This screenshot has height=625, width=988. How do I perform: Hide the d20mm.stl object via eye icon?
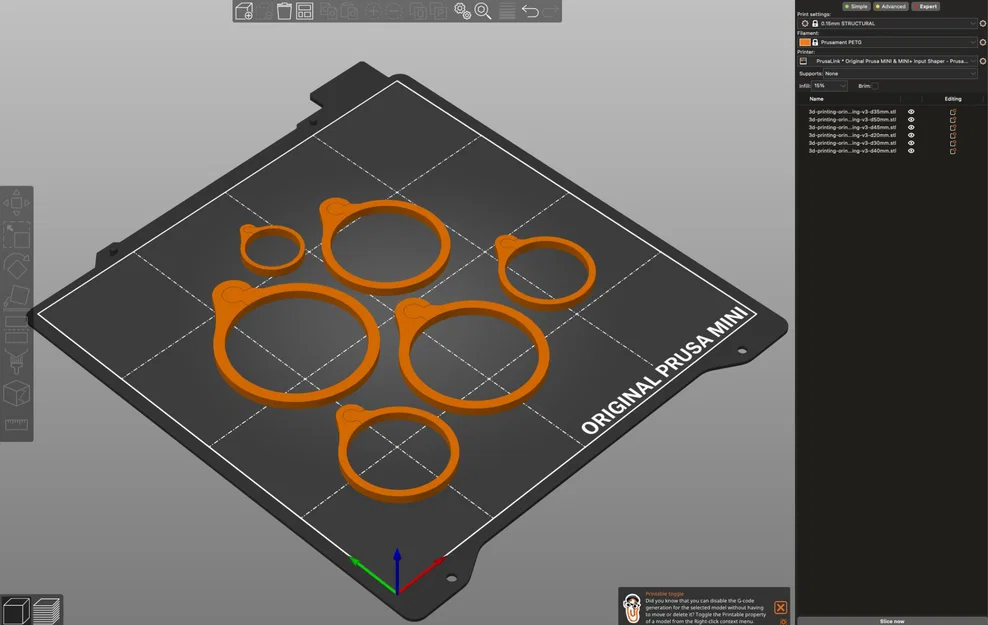tap(911, 135)
